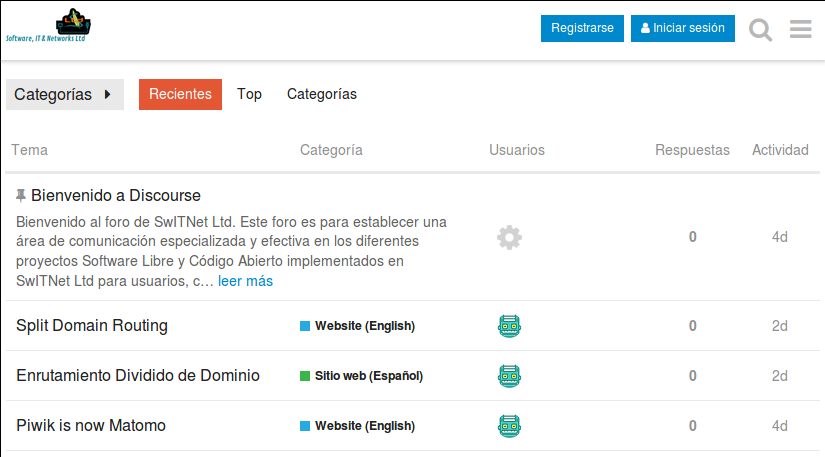Open the Bienvenido a Discourse topic
This screenshot has width=825, height=457.
coord(116,196)
